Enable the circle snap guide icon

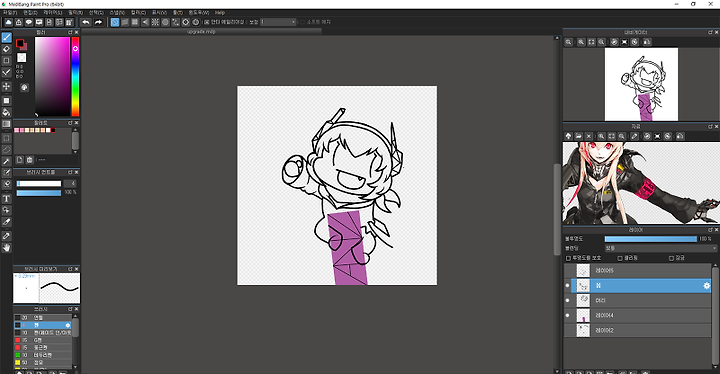165,22
